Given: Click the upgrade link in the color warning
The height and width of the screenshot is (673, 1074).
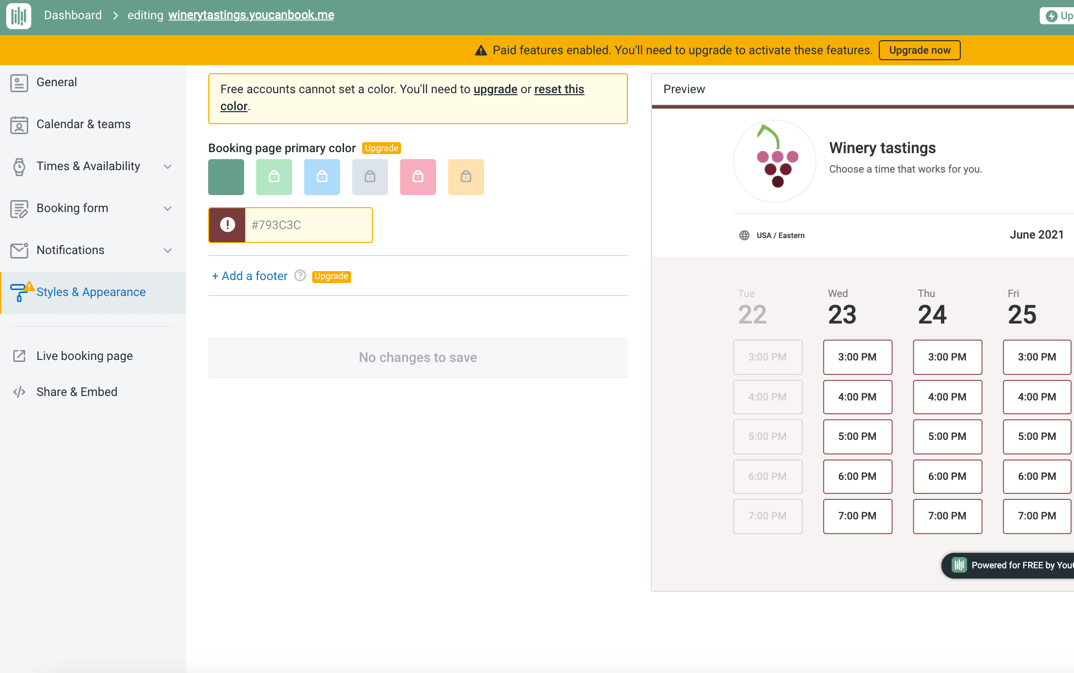Looking at the screenshot, I should (x=495, y=90).
